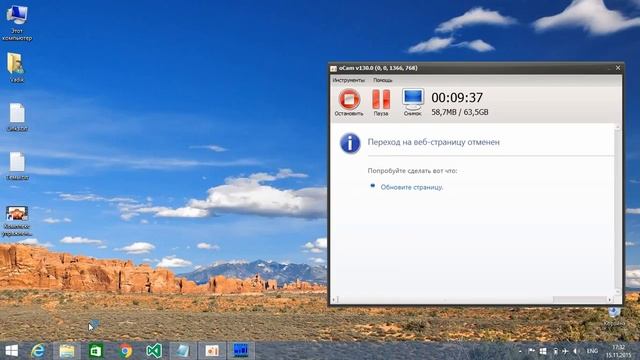Click the oCam horizontal scrollbar's left arrow
The width and height of the screenshot is (640, 360).
pos(334,300)
